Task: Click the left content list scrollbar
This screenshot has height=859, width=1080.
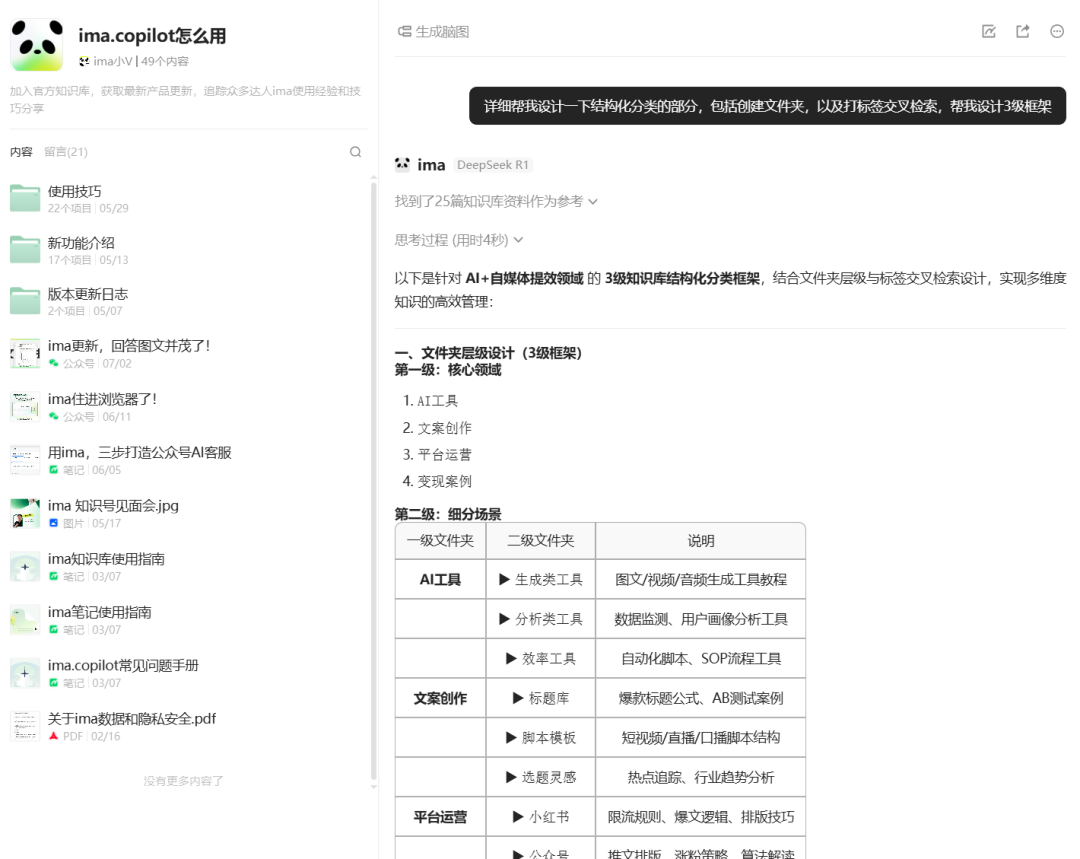Action: click(x=373, y=482)
